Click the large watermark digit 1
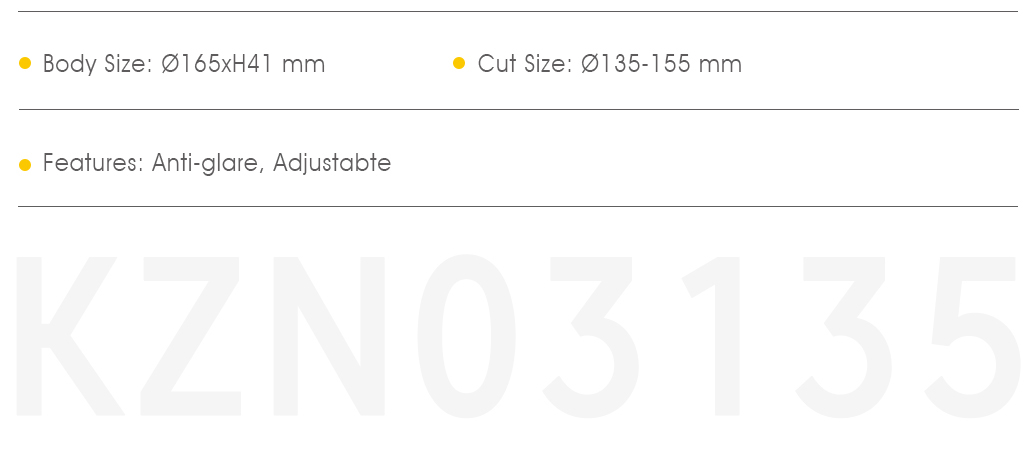 click(711, 336)
